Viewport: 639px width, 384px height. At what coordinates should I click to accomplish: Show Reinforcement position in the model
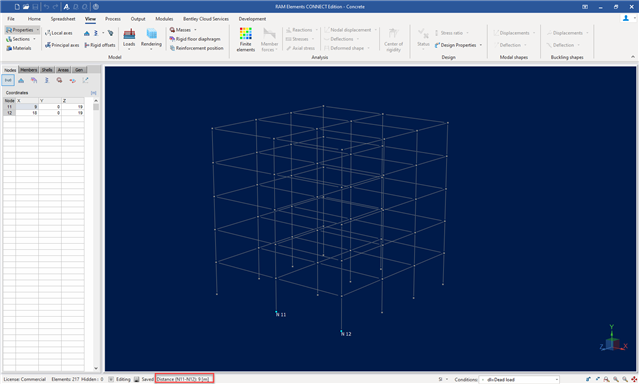click(196, 48)
